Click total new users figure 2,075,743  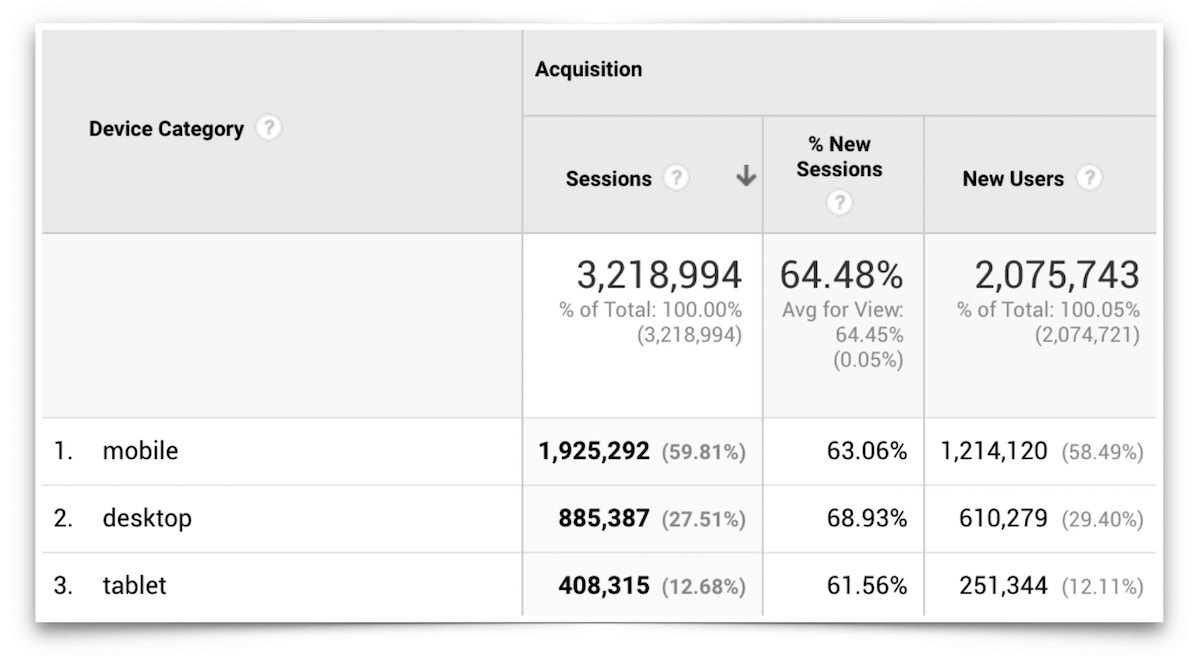(1056, 275)
